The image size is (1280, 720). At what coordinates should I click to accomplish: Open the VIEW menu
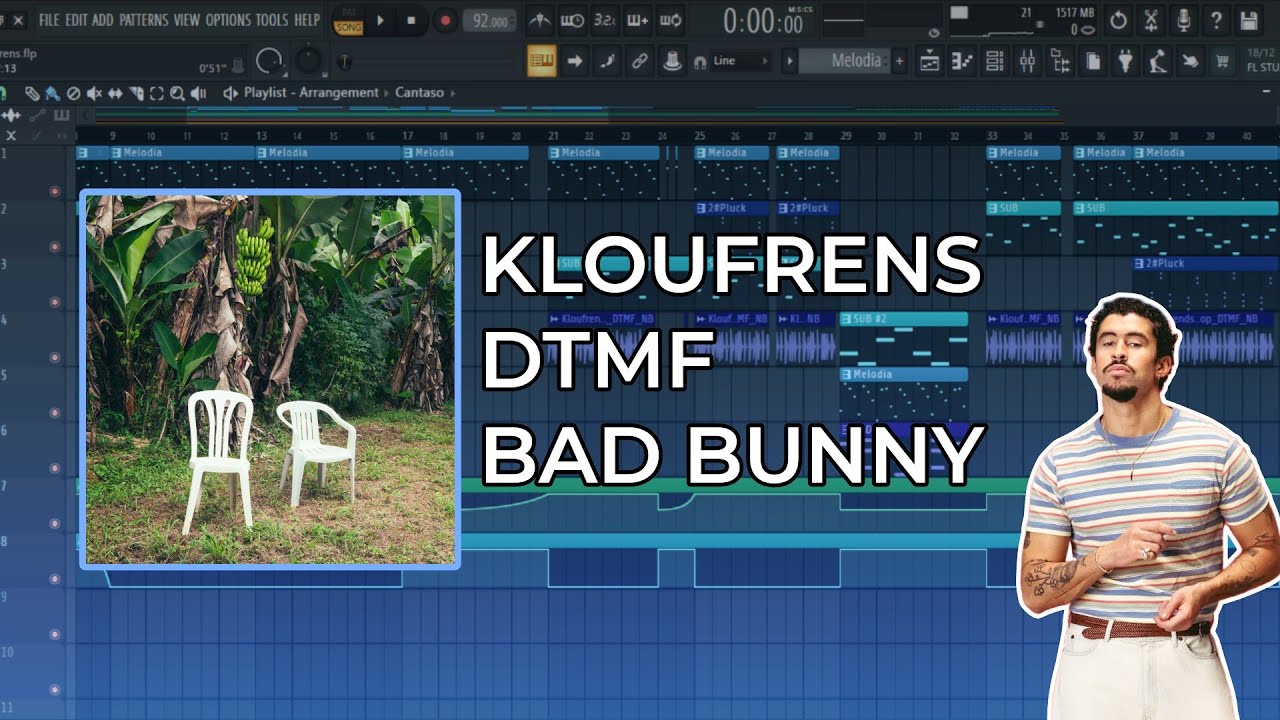click(x=187, y=20)
